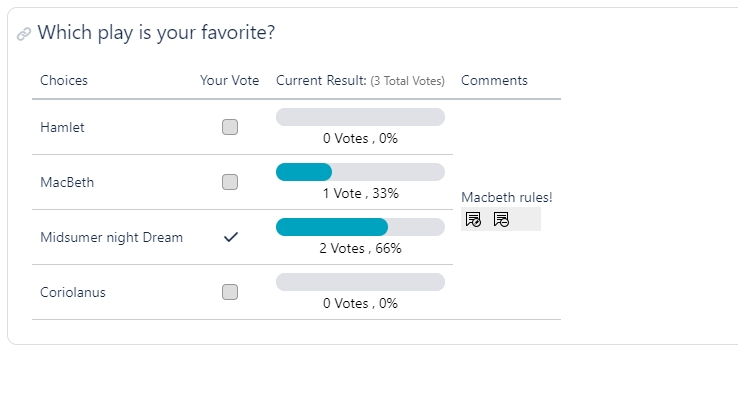Click the delete comment icon under Macbeth rules!

(501, 219)
